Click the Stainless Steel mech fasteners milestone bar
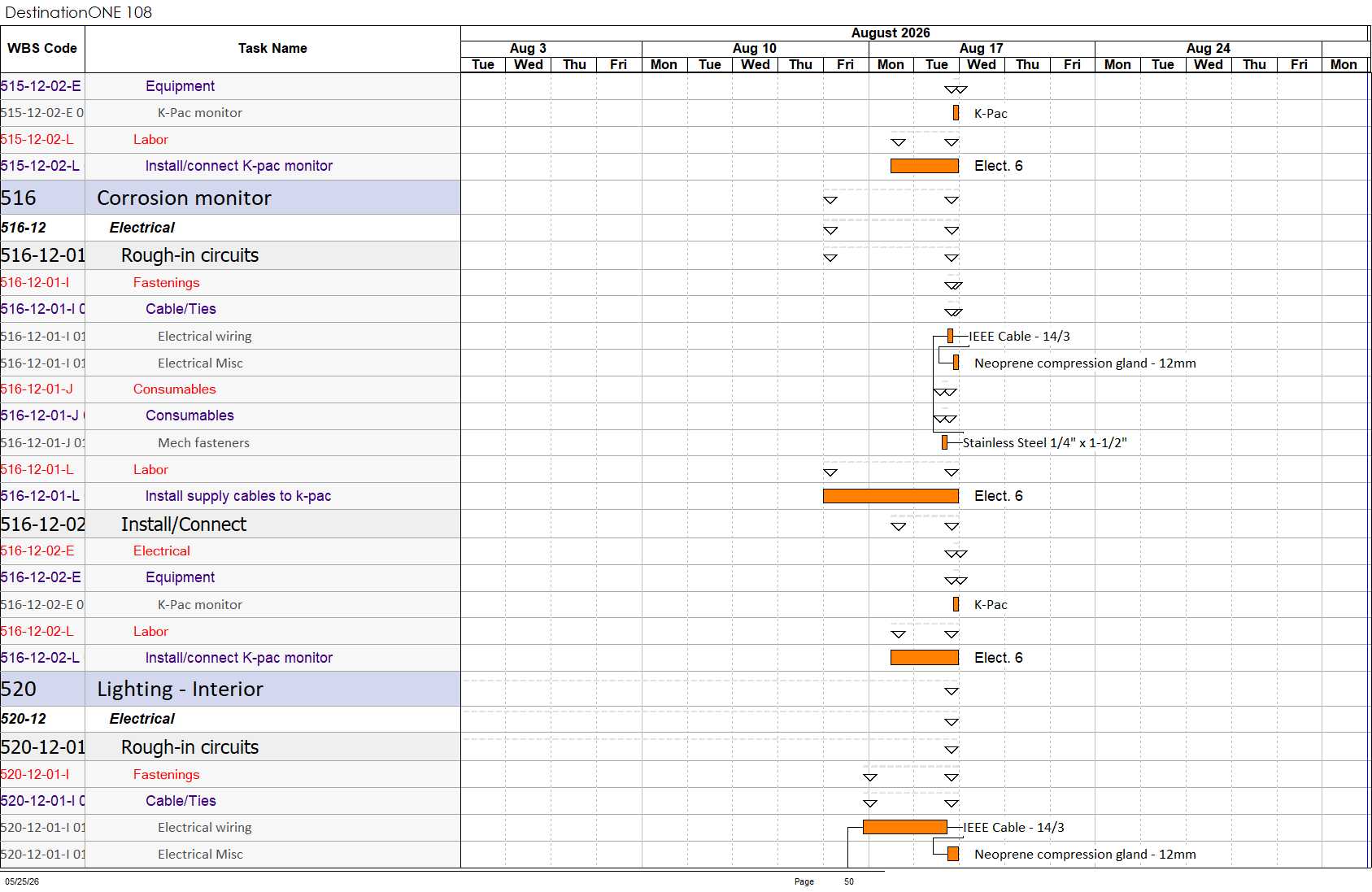 click(x=944, y=442)
